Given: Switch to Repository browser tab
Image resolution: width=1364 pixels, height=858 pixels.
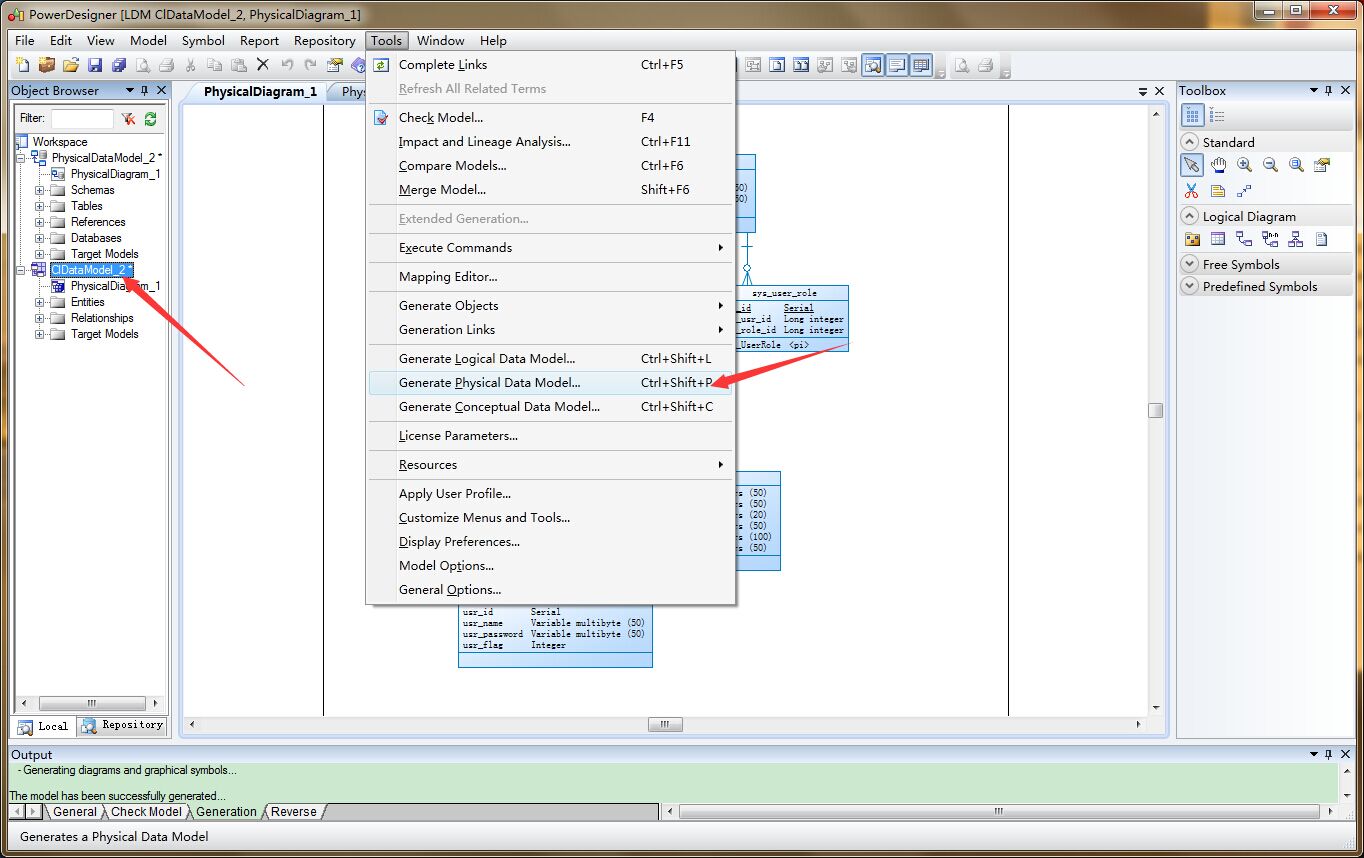Looking at the screenshot, I should click(x=122, y=725).
